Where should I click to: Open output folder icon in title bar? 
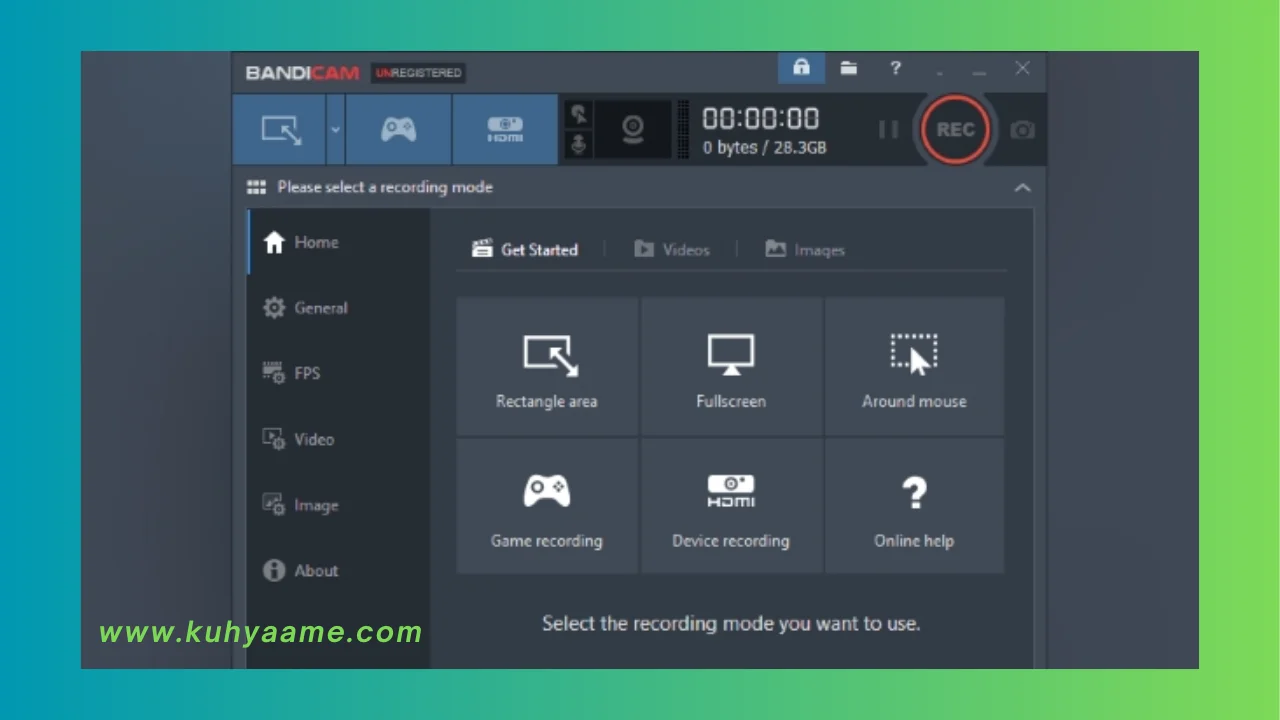click(849, 68)
